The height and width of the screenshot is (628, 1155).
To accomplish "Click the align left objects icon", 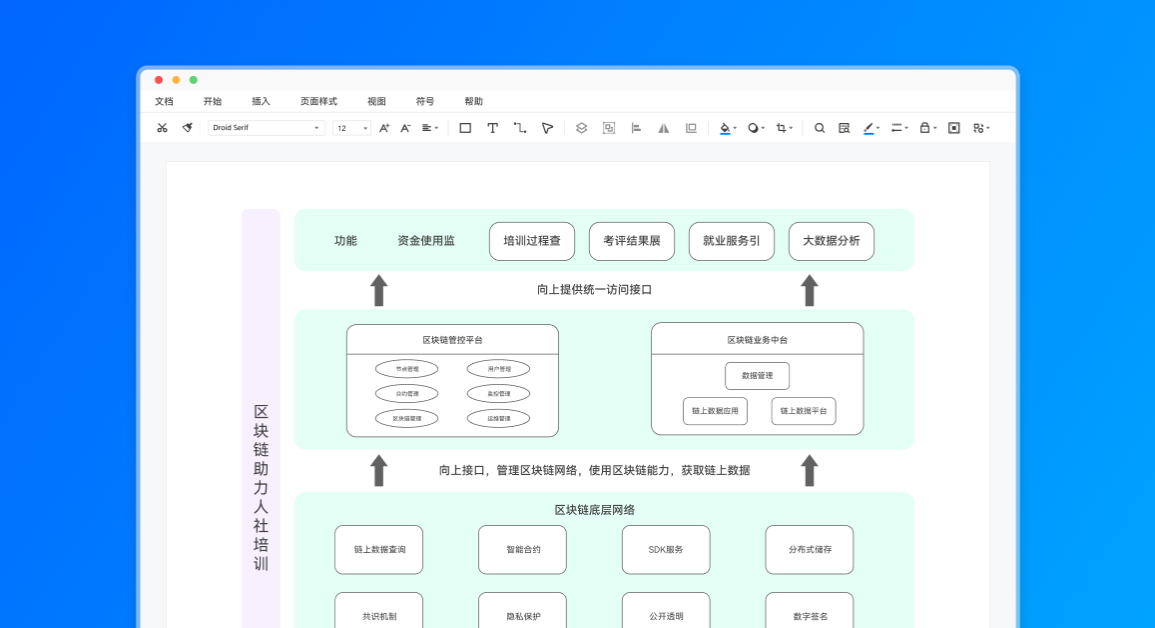I will tap(636, 128).
